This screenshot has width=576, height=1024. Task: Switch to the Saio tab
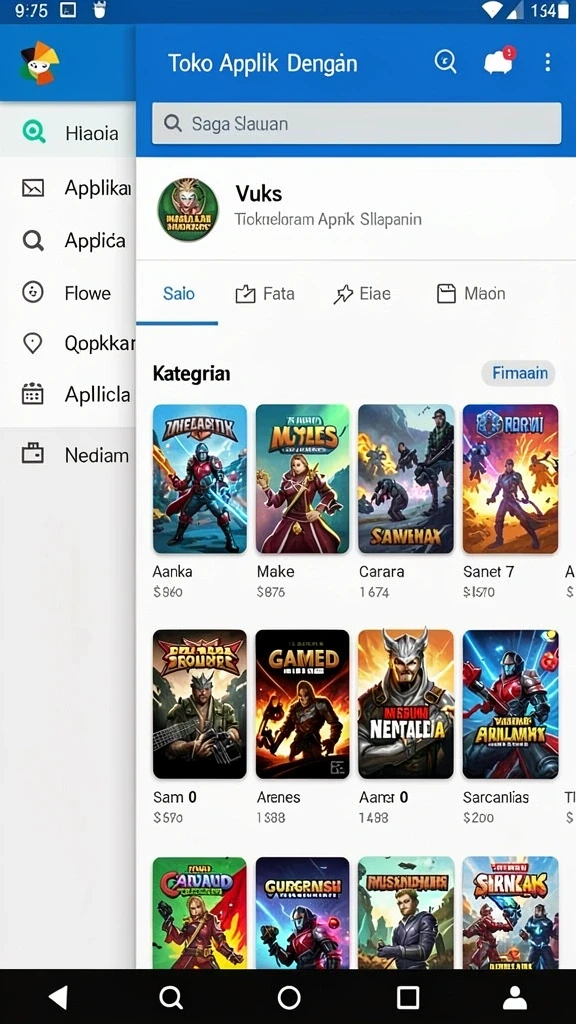[x=178, y=294]
